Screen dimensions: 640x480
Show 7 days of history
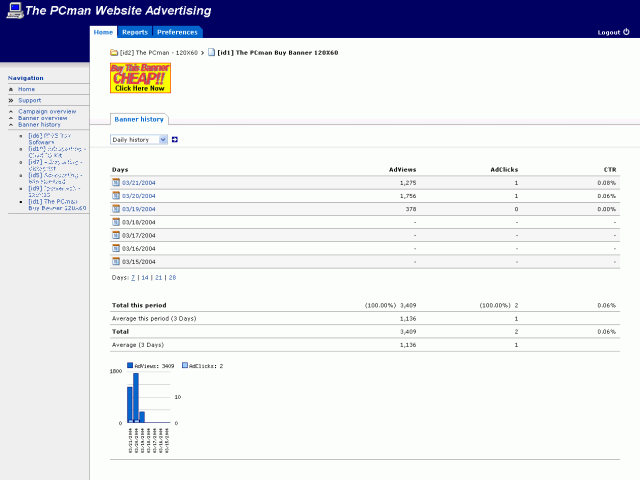pyautogui.click(x=133, y=278)
